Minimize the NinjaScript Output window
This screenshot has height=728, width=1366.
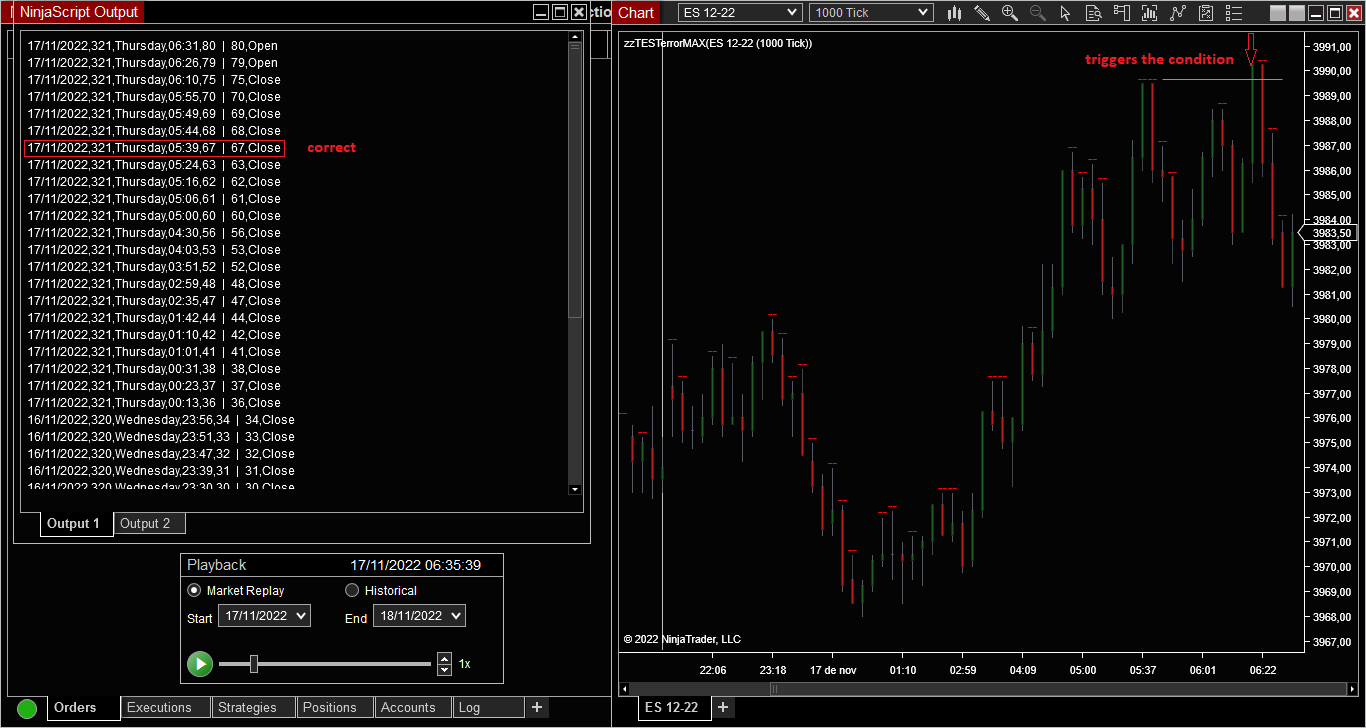[x=541, y=12]
